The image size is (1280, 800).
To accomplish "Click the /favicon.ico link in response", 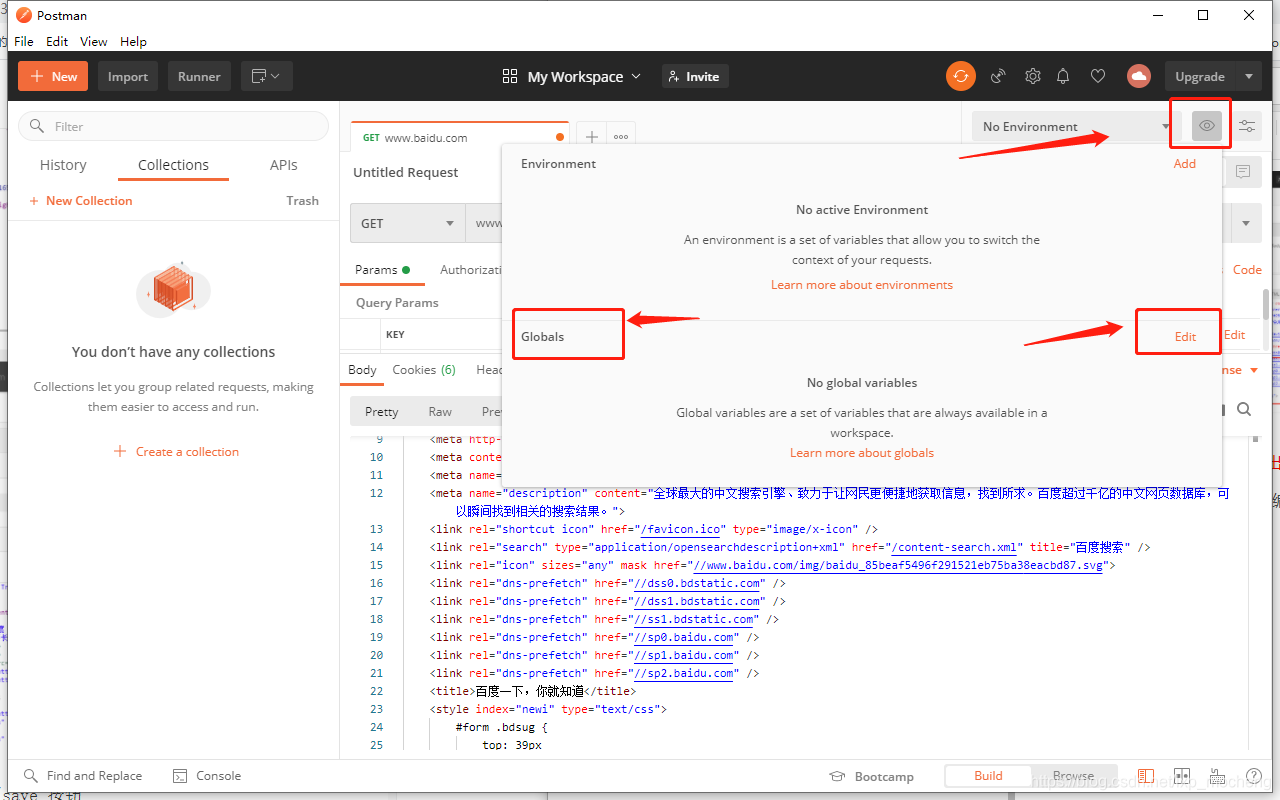I will (680, 529).
